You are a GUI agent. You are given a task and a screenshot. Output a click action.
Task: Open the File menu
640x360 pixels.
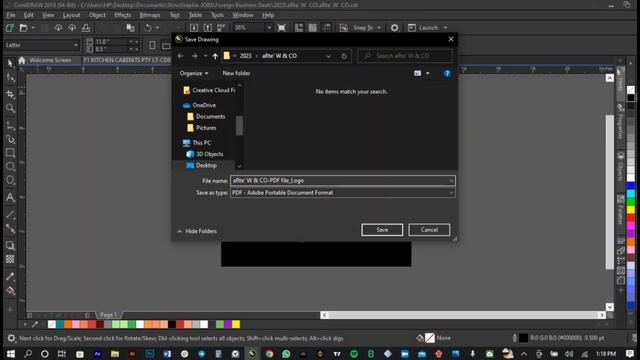pos(11,15)
